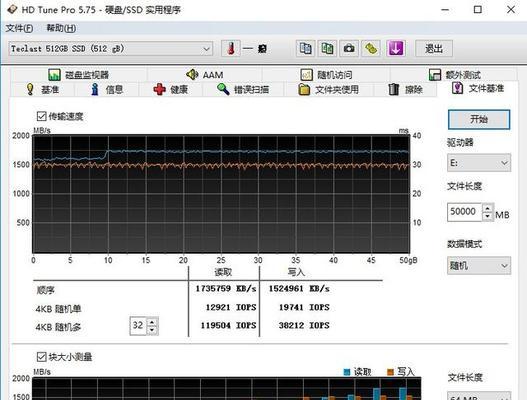Switch to 基准 tab
Viewport: 527px width, 400px height.
[x=43, y=89]
